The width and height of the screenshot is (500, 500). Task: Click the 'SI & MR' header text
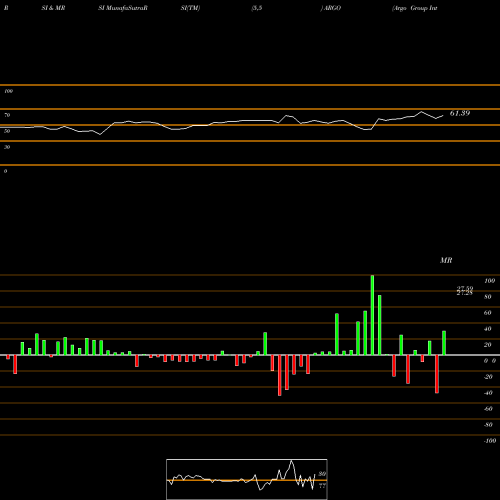(x=53, y=8)
